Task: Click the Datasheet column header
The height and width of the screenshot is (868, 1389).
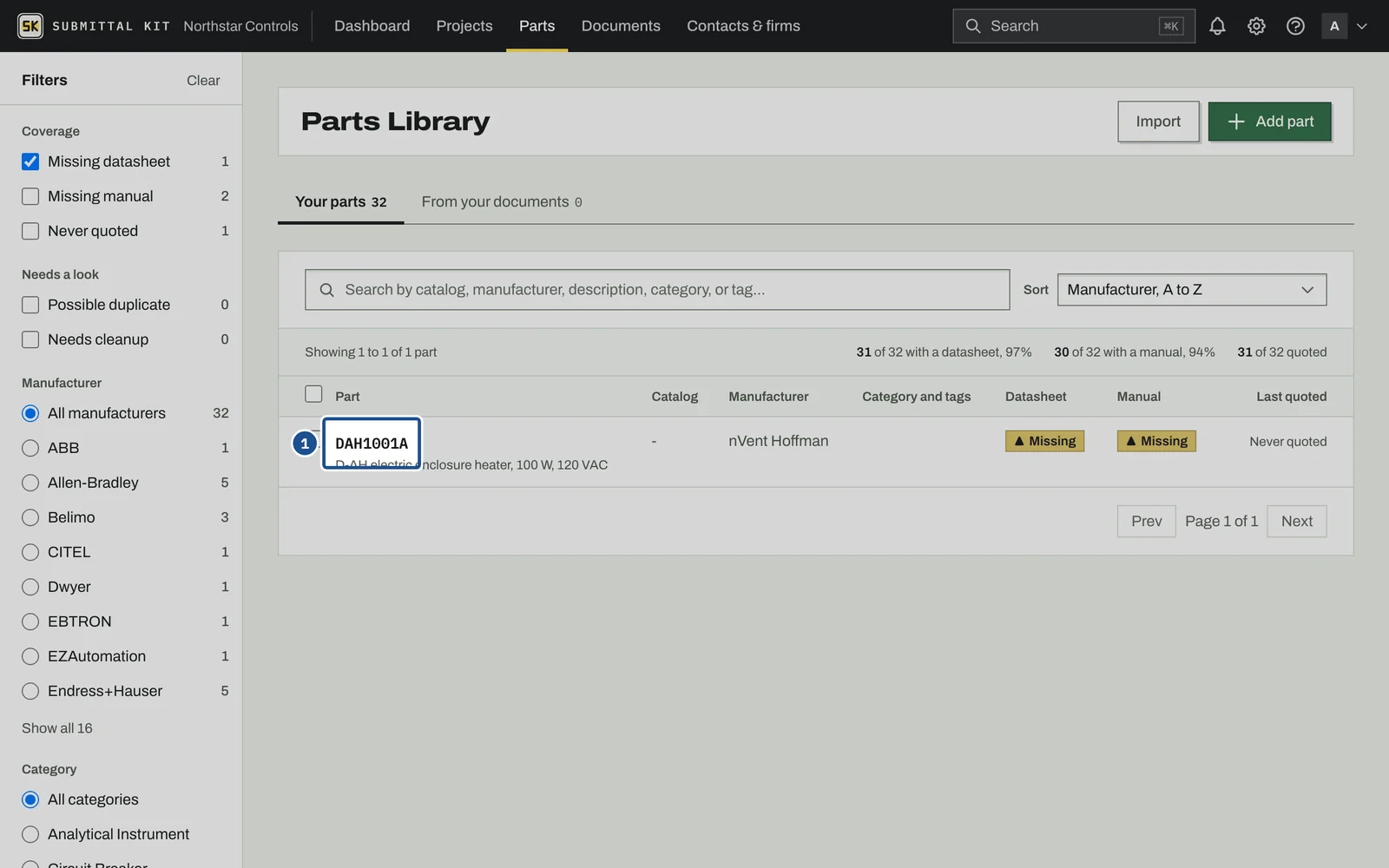Action: click(x=1036, y=397)
